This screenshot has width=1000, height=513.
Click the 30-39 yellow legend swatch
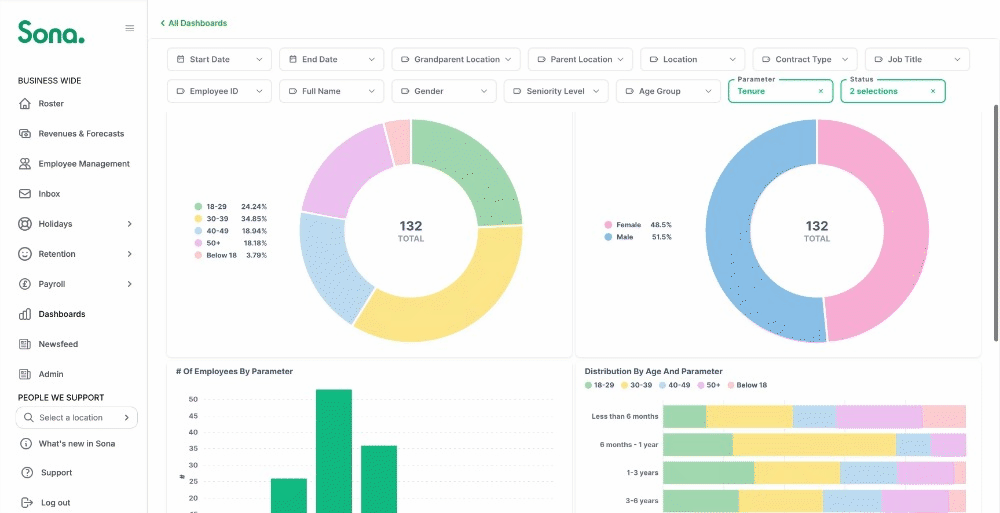[198, 219]
